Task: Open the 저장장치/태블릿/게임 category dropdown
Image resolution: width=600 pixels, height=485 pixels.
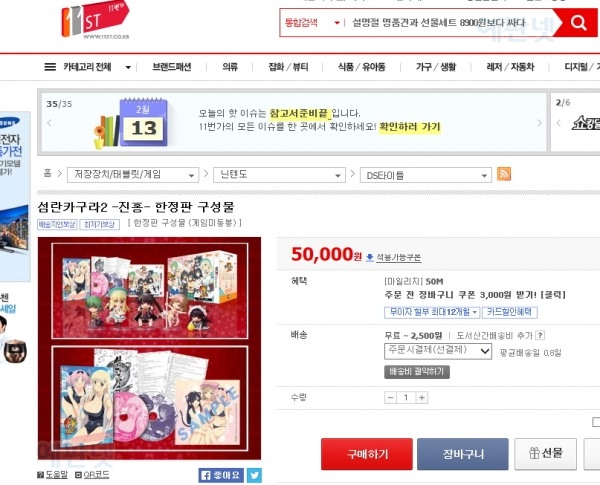Action: pos(133,175)
